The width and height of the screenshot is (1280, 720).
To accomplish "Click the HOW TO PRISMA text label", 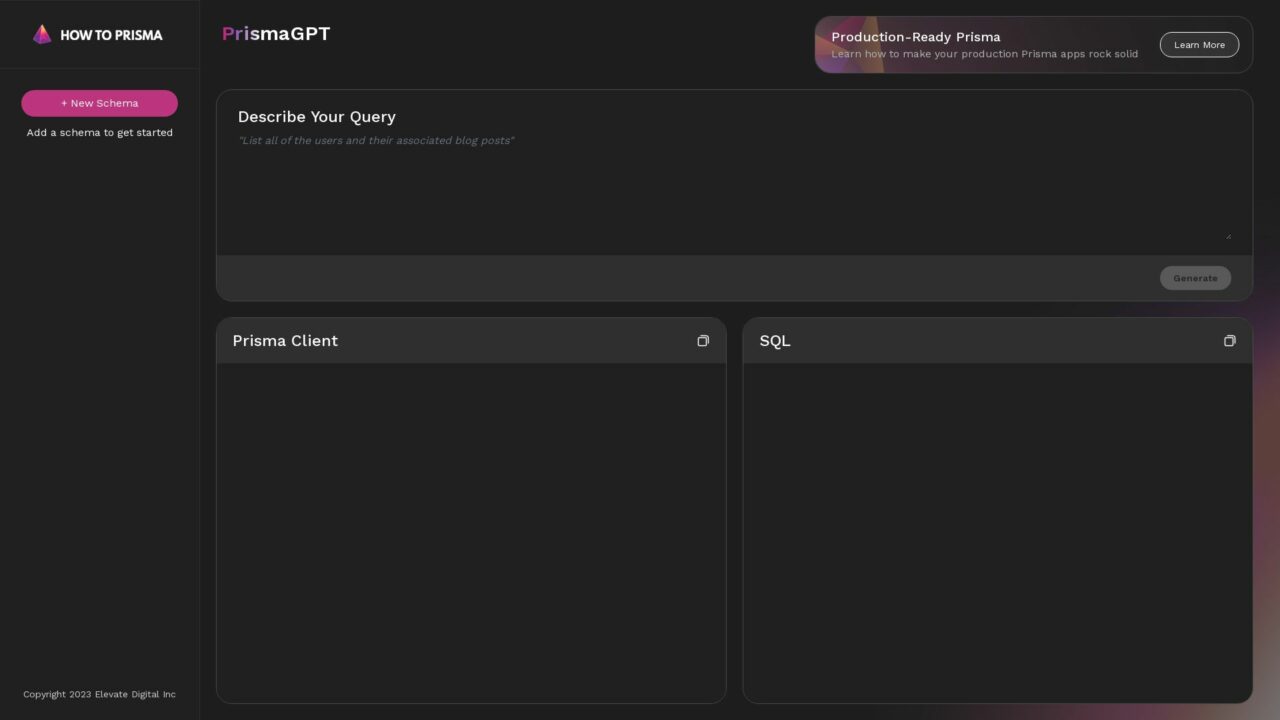I will (111, 34).
